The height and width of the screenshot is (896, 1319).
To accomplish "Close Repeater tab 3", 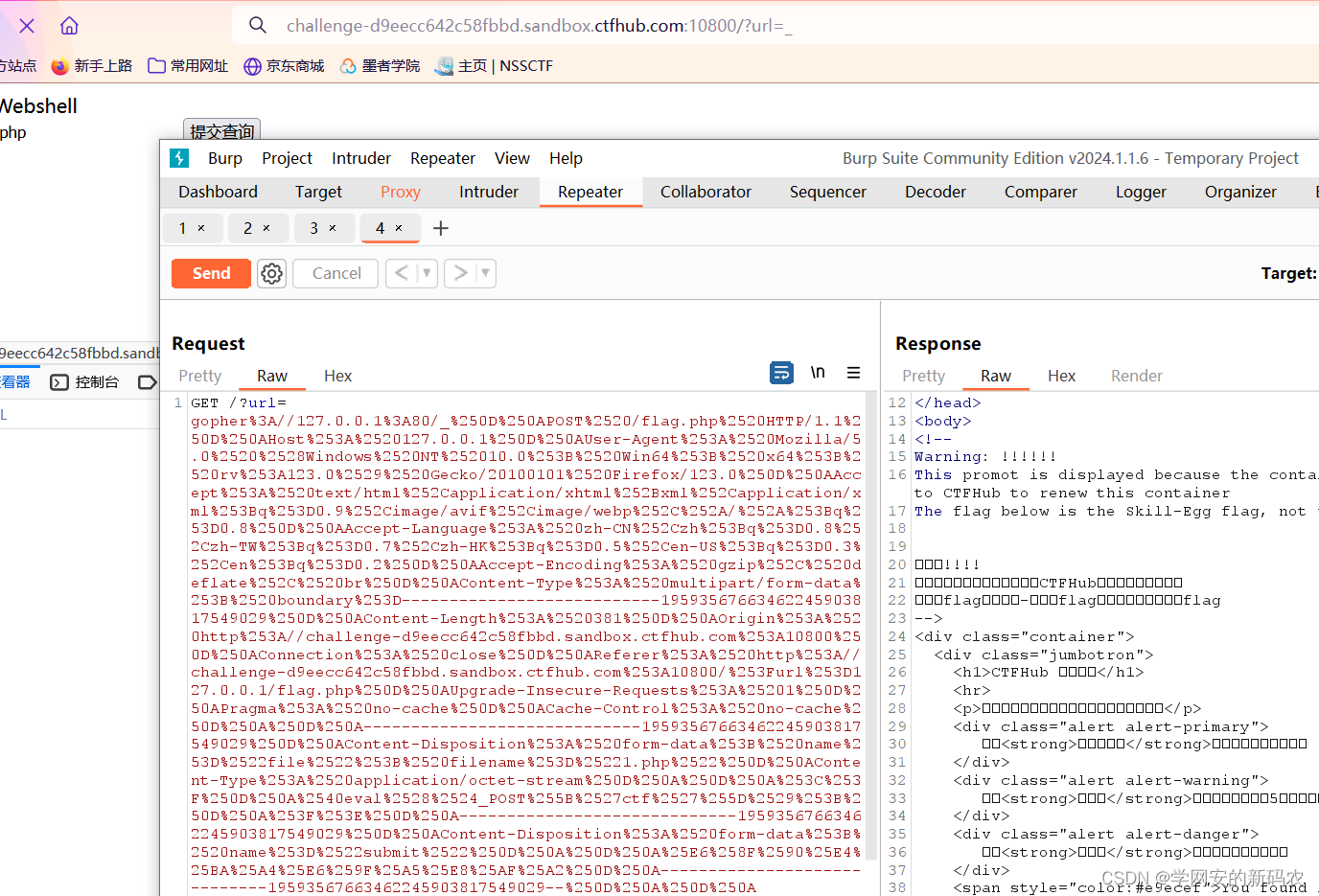I will [x=333, y=228].
